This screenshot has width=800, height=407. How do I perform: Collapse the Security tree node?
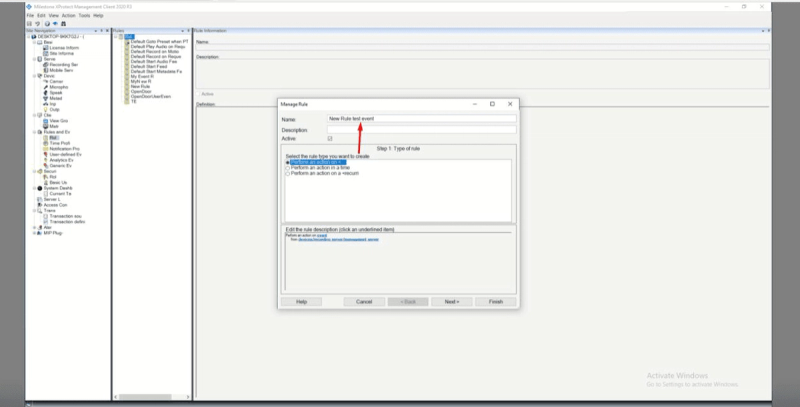pyautogui.click(x=35, y=171)
